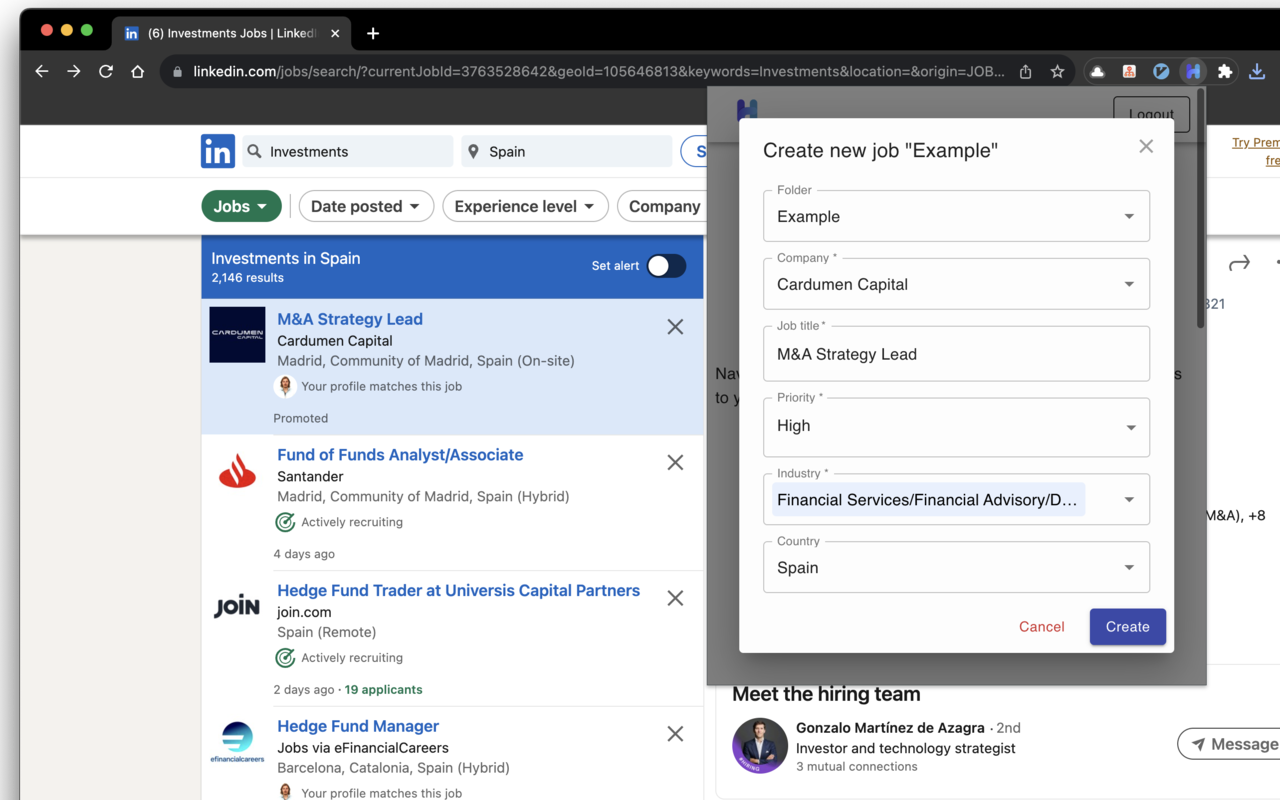Click the LinkedIn home logo
This screenshot has height=800, width=1280.
[218, 152]
